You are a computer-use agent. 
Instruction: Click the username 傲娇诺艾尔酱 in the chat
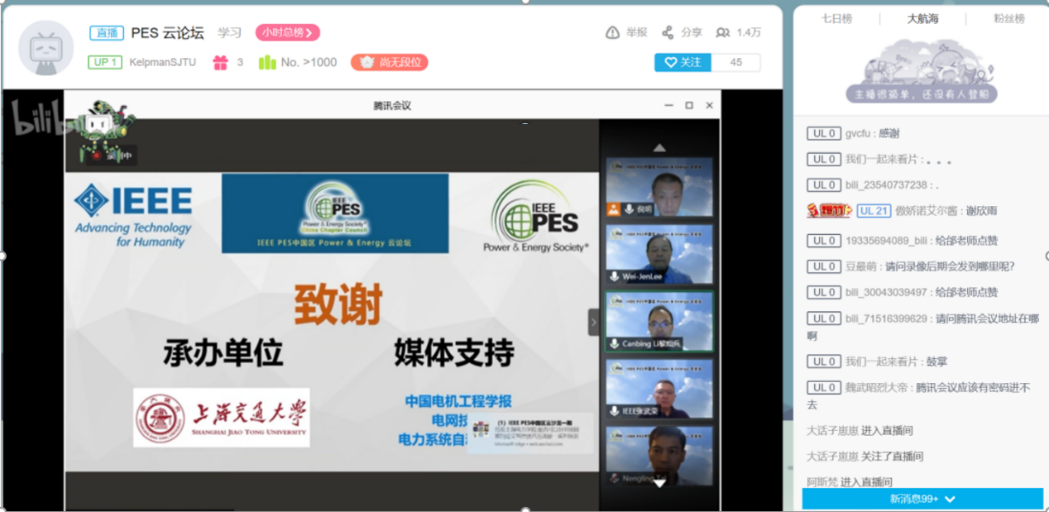tap(928, 211)
